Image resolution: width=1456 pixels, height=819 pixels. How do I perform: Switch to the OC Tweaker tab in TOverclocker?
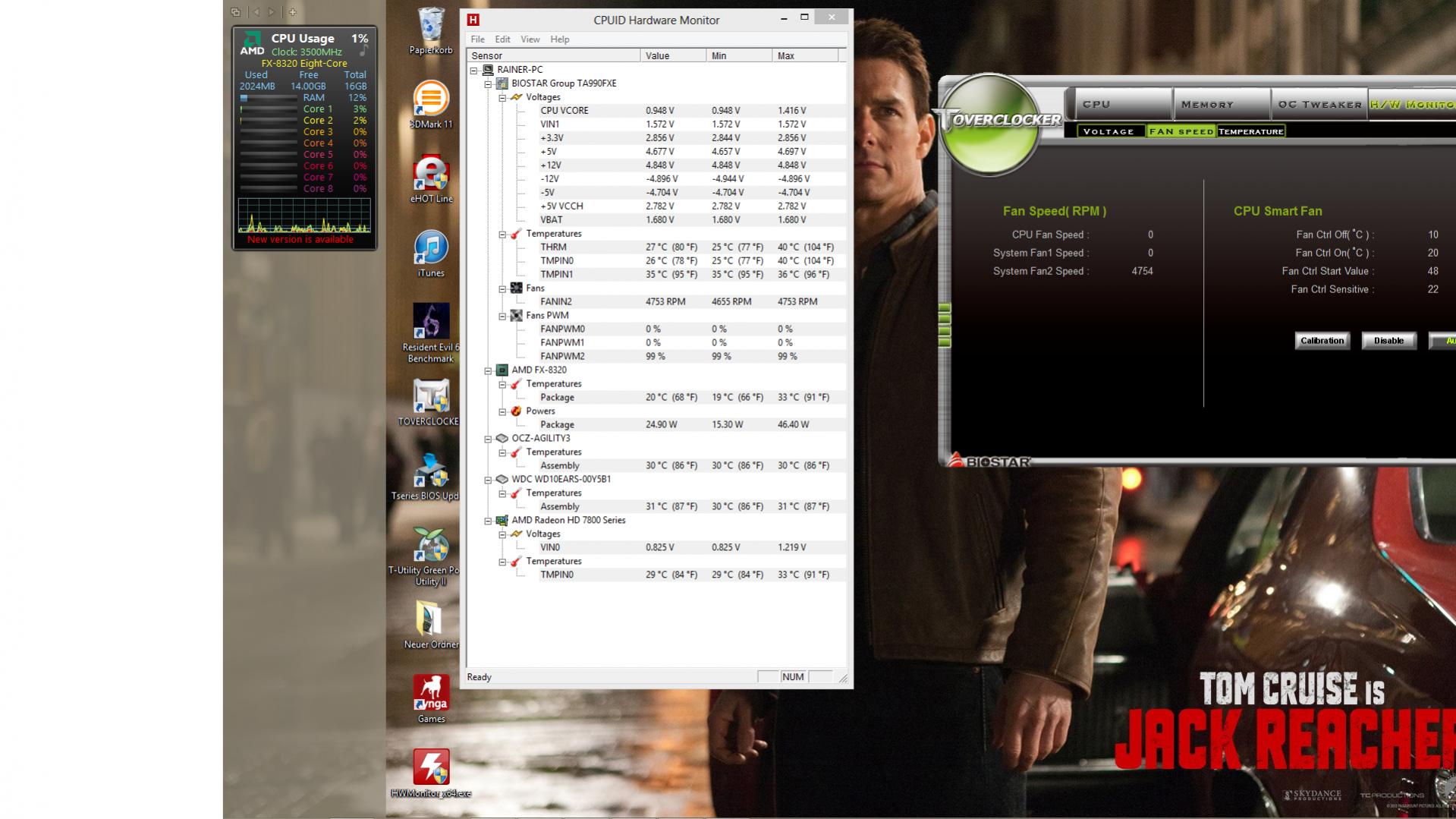[1319, 104]
